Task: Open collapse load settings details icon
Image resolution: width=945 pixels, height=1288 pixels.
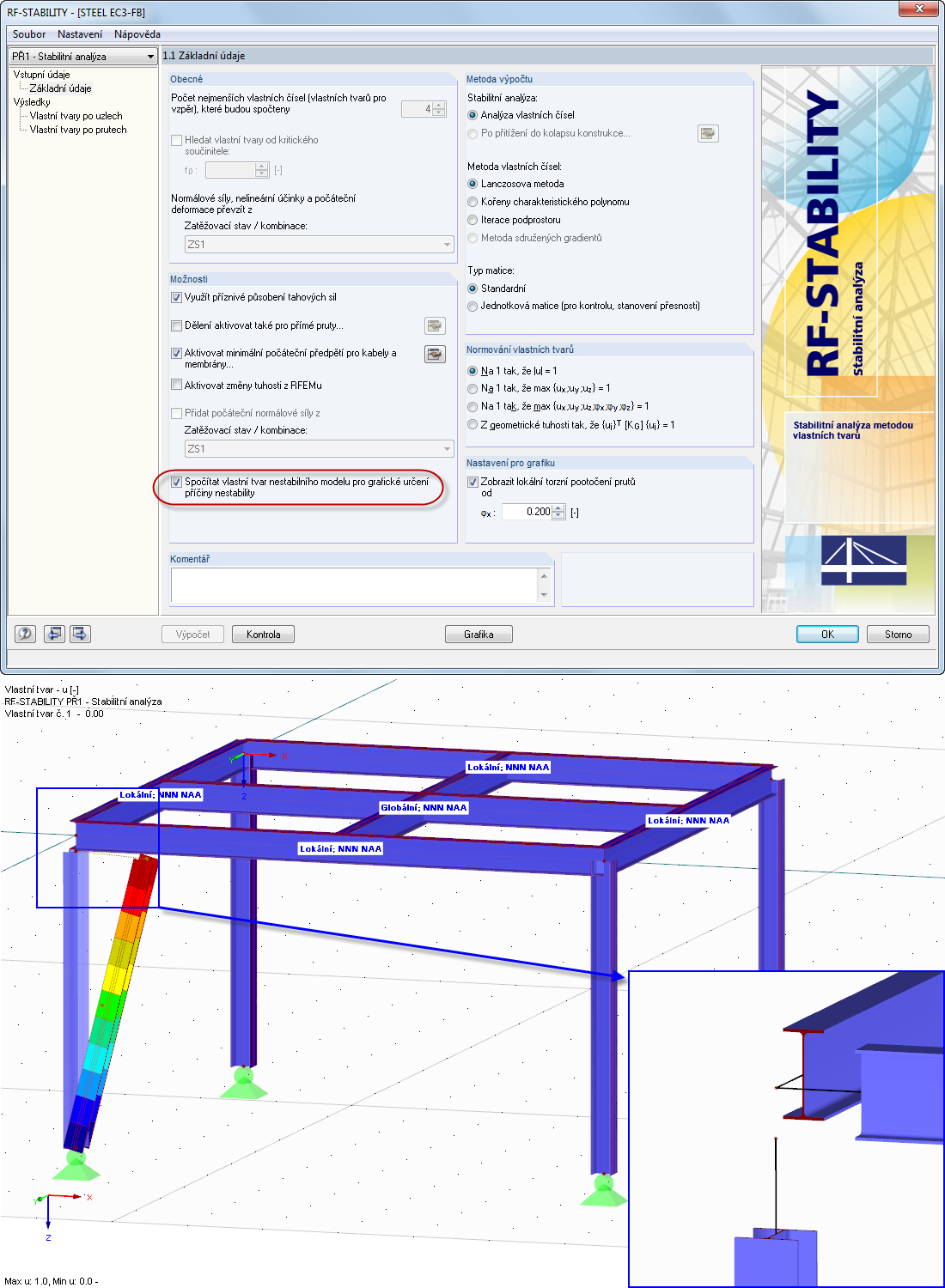Action: pyautogui.click(x=708, y=133)
